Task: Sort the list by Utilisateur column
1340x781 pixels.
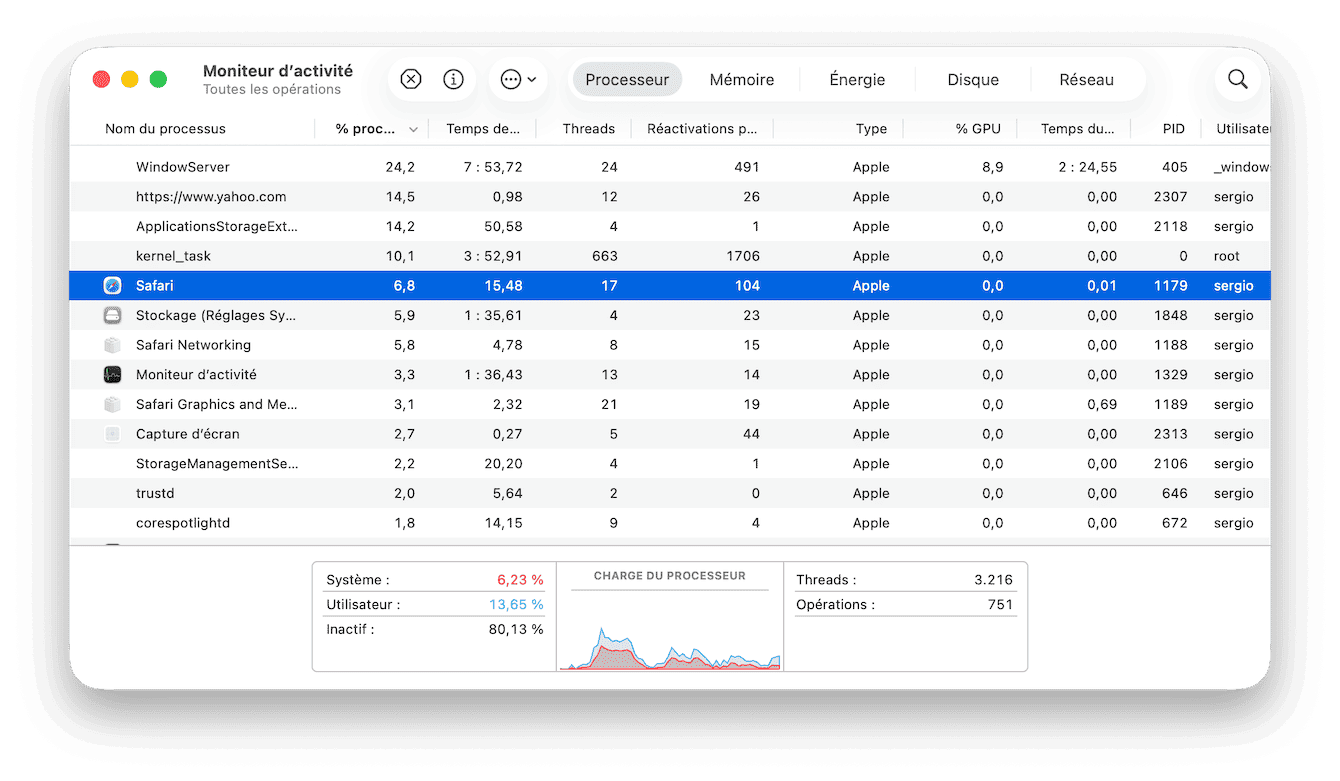Action: (x=1245, y=128)
